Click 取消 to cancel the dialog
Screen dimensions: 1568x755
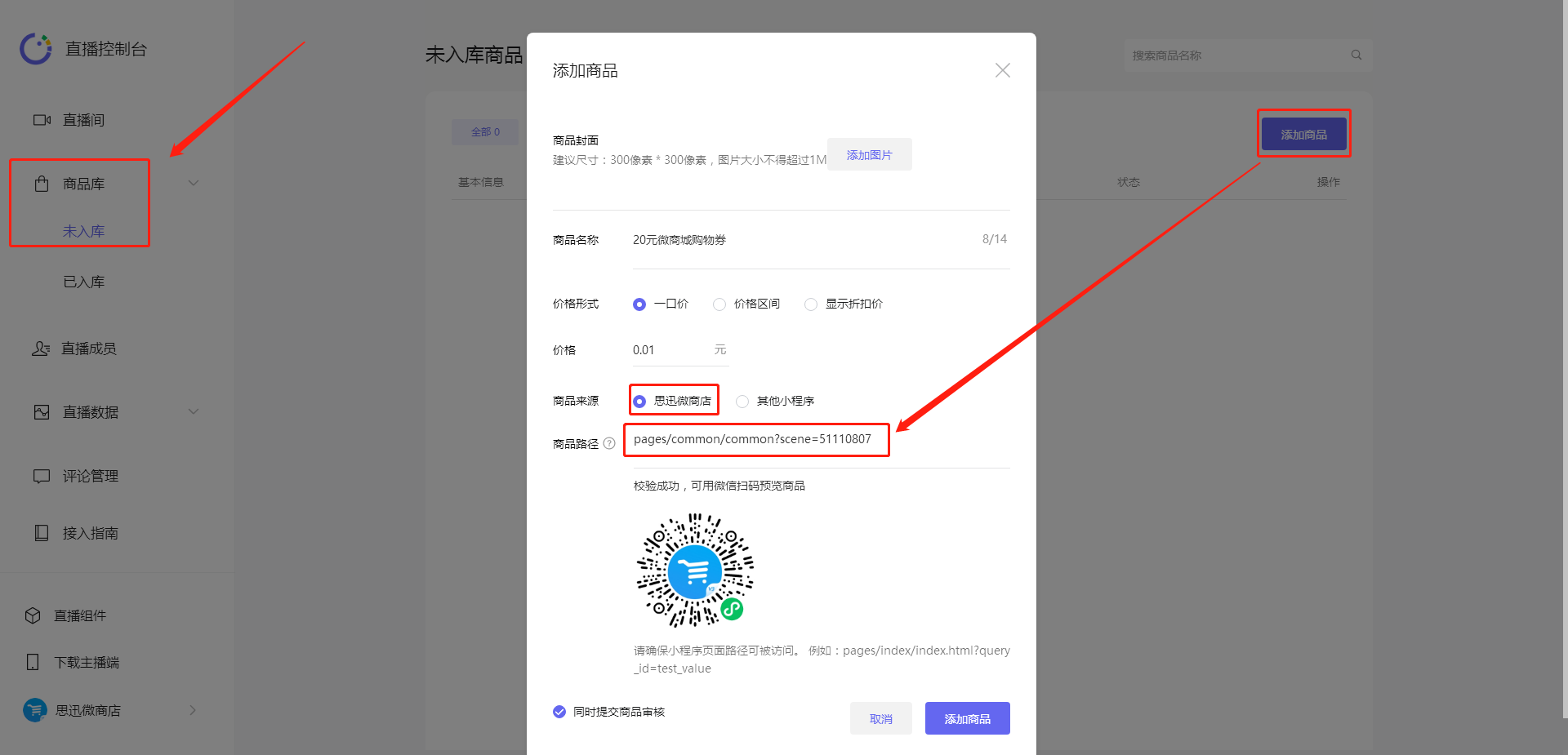point(880,718)
